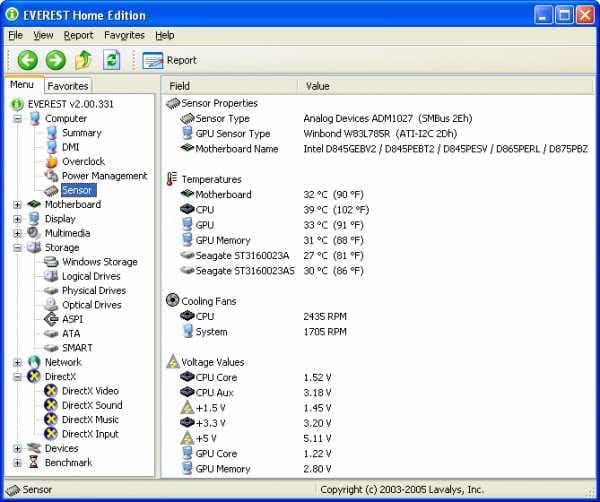Open the File menu

tap(15, 35)
